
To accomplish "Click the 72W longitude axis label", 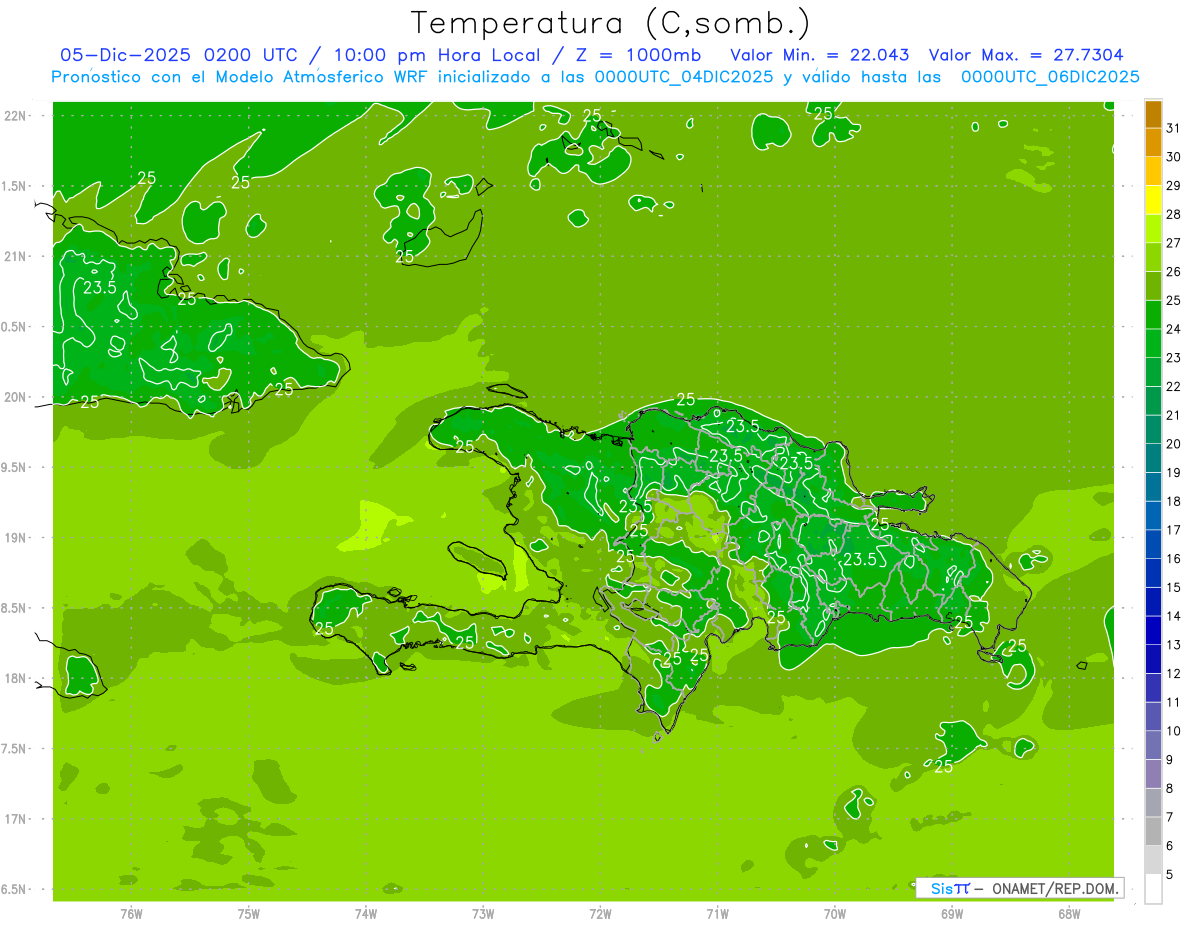I will click(600, 913).
